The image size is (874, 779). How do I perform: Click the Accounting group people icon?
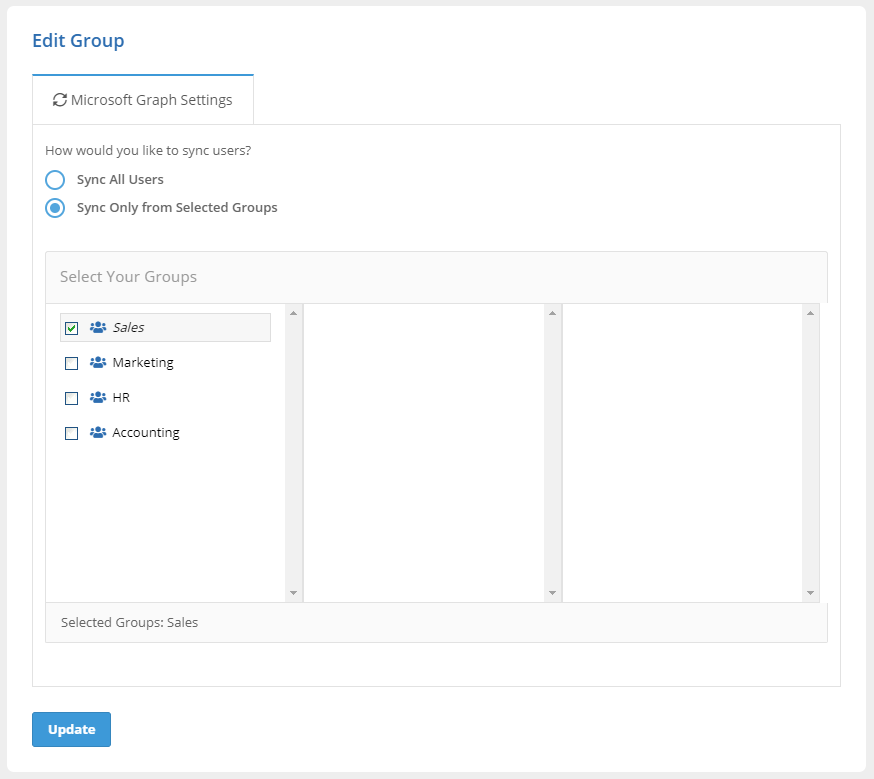point(98,433)
